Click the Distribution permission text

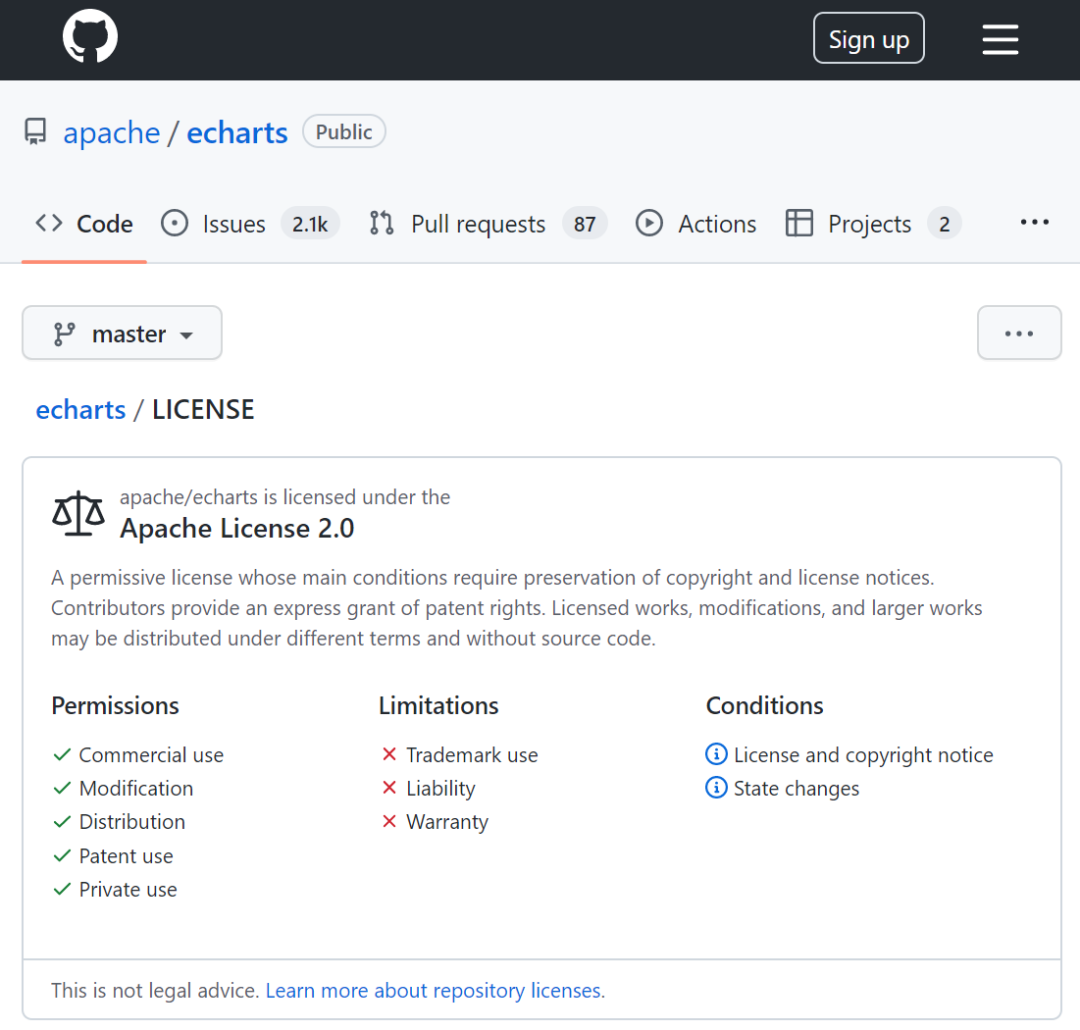tap(132, 822)
